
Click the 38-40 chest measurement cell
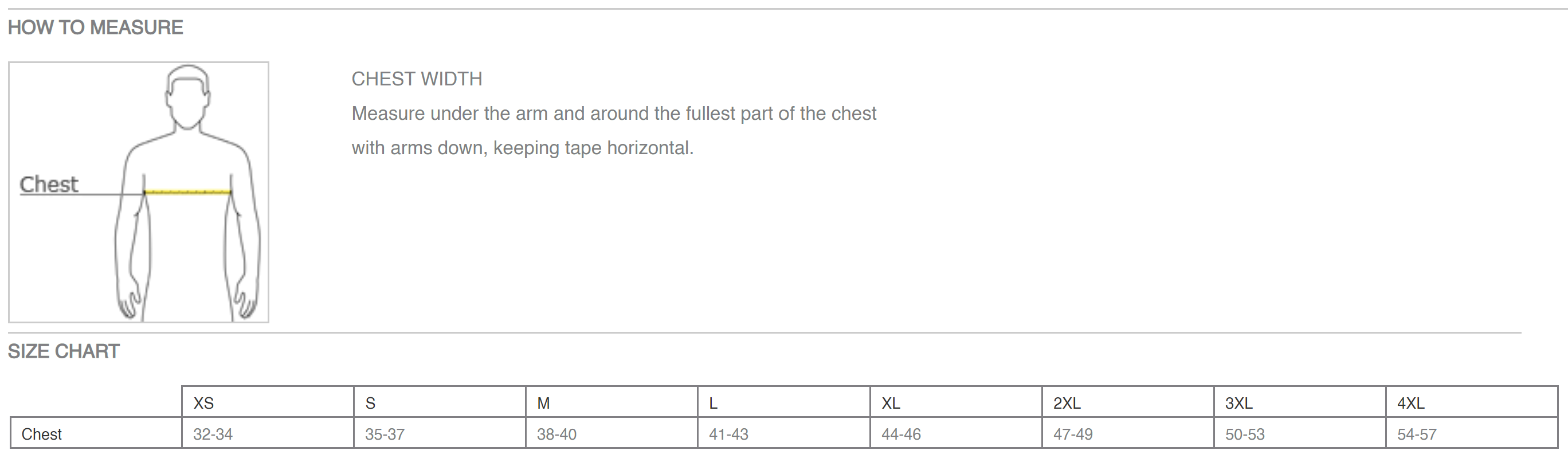[x=557, y=434]
